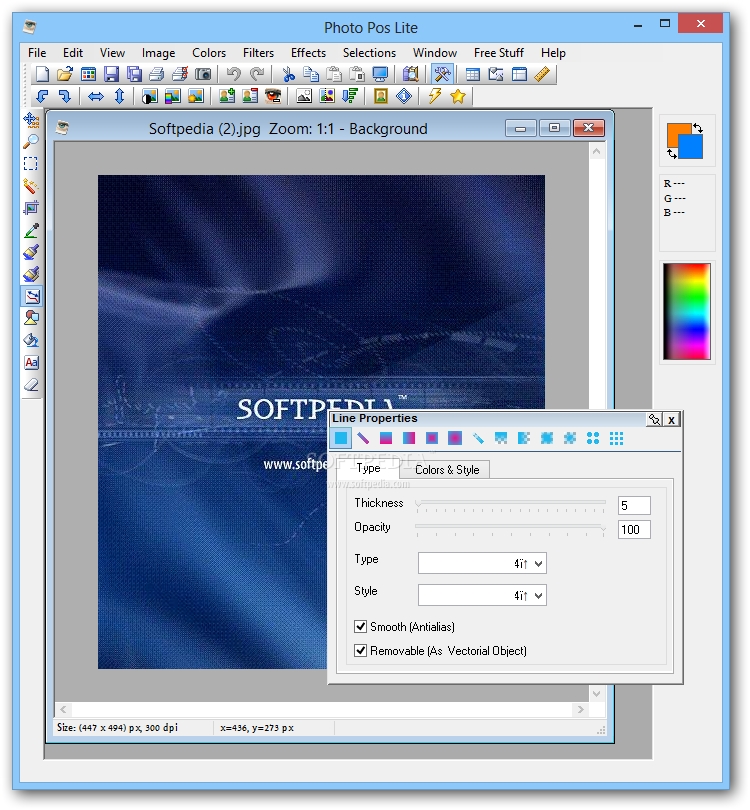Open the Help menu

(x=553, y=53)
